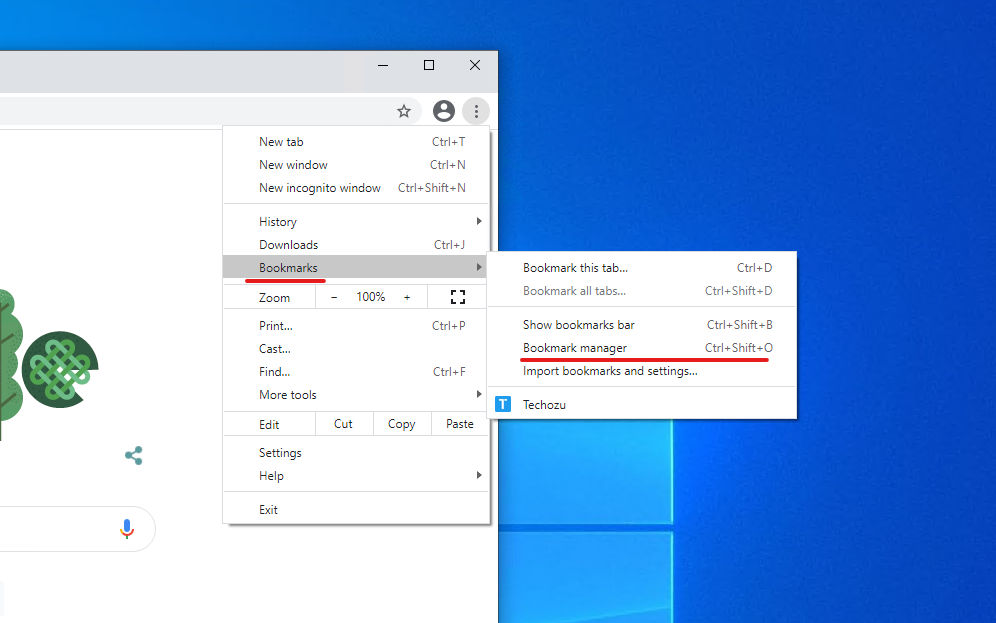Expand the Bookmarks submenu
Screen dimensions: 996x623
[x=356, y=267]
